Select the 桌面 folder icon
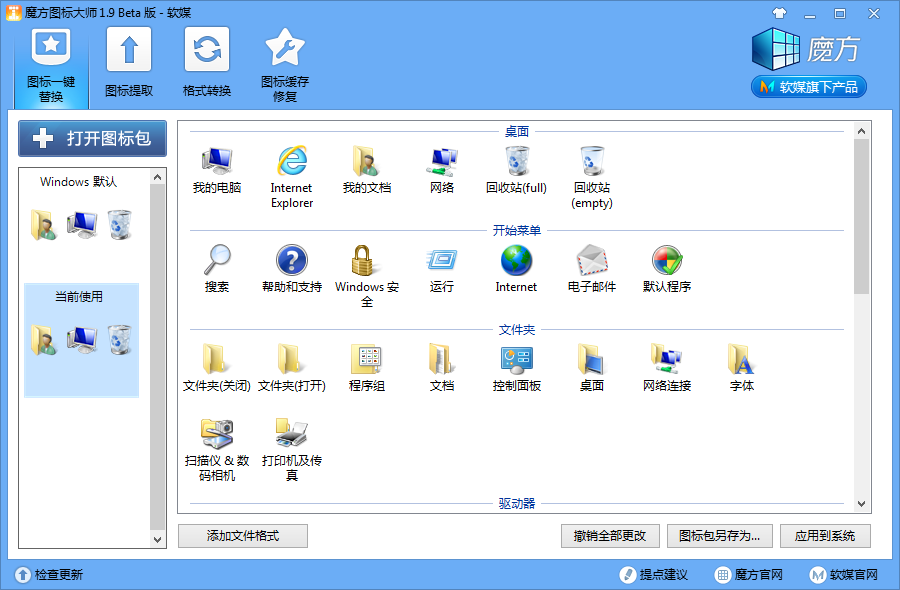The width and height of the screenshot is (900, 590). [592, 368]
